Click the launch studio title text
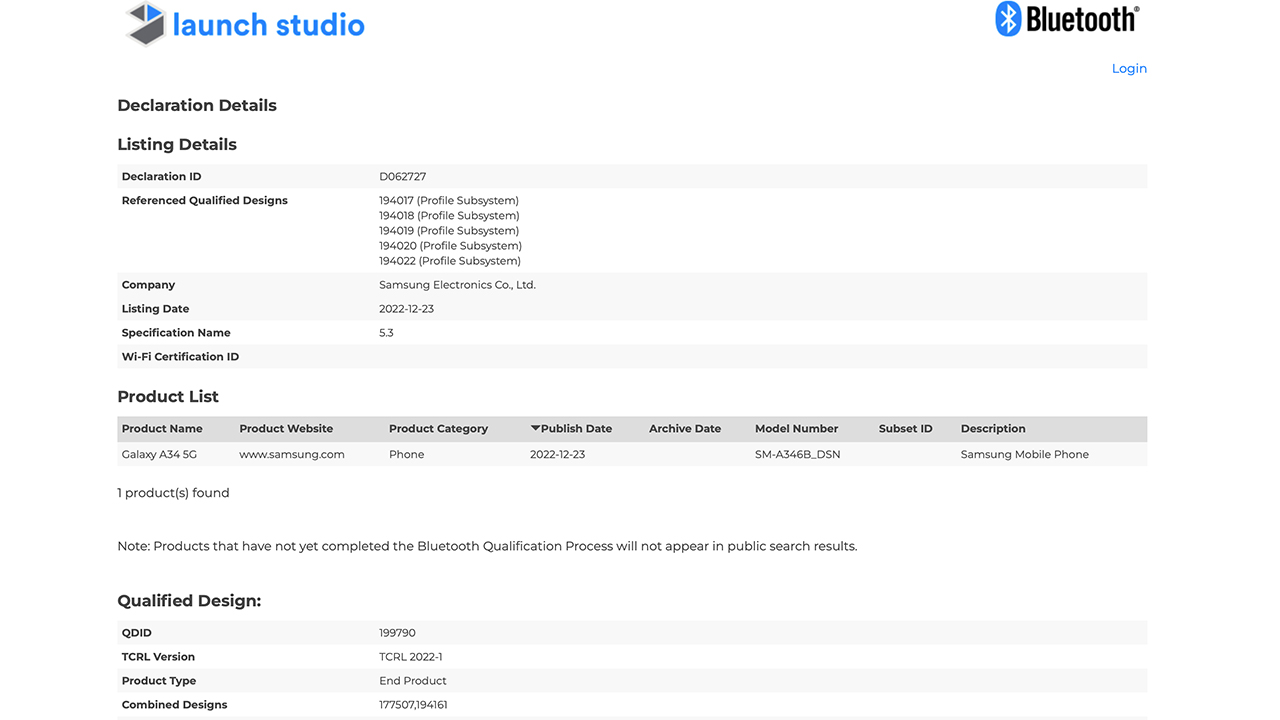The image size is (1280, 720). point(268,25)
